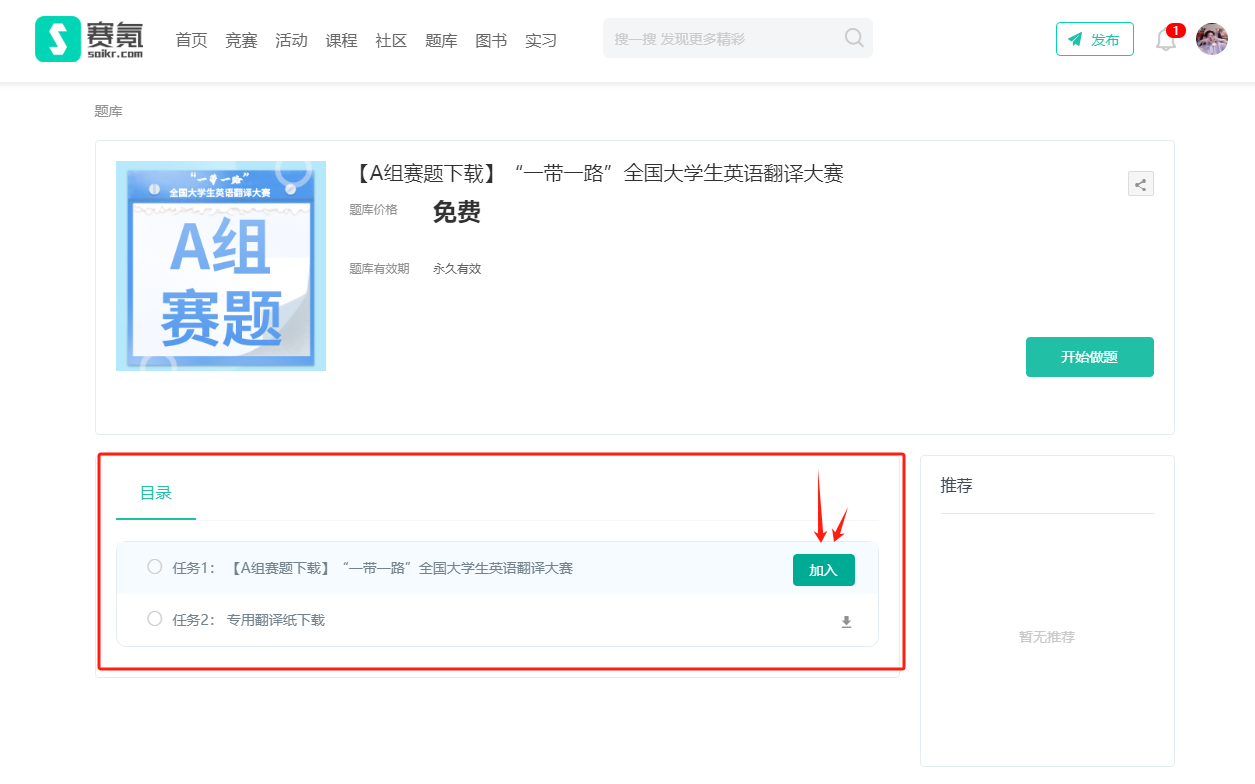Open the 竞赛 nav item

coord(241,40)
